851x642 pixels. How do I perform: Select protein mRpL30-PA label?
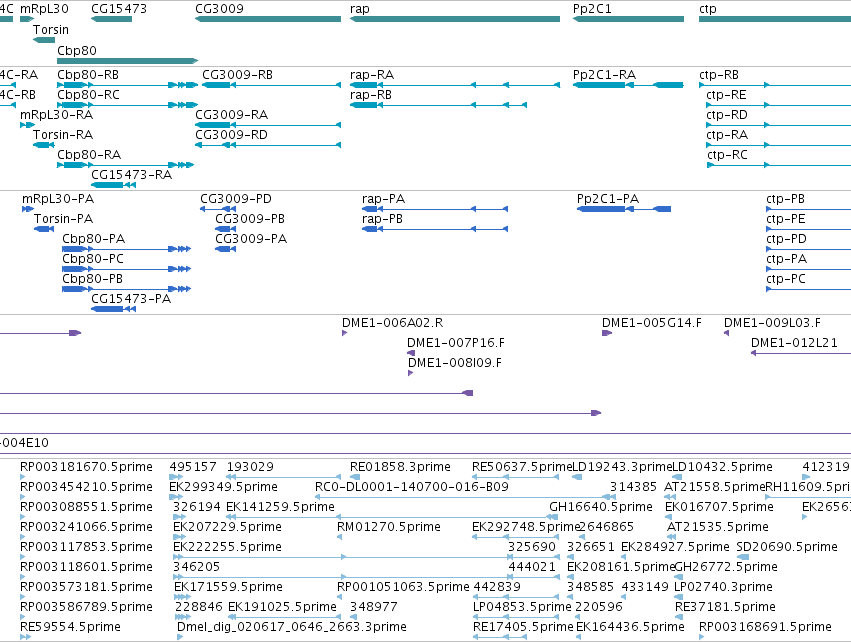(x=58, y=199)
